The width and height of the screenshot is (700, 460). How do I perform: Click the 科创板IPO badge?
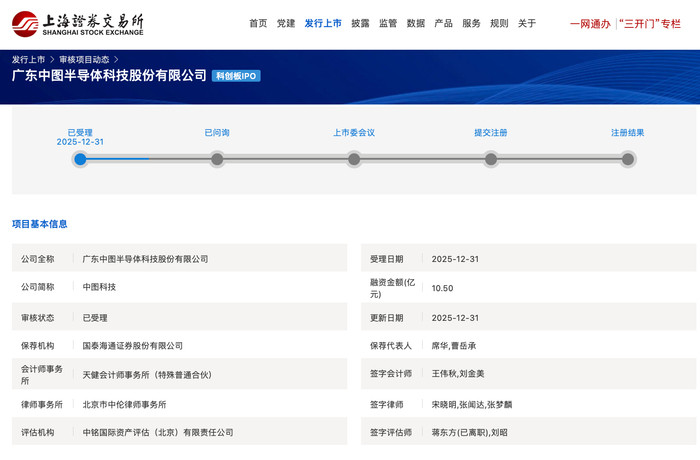click(237, 76)
